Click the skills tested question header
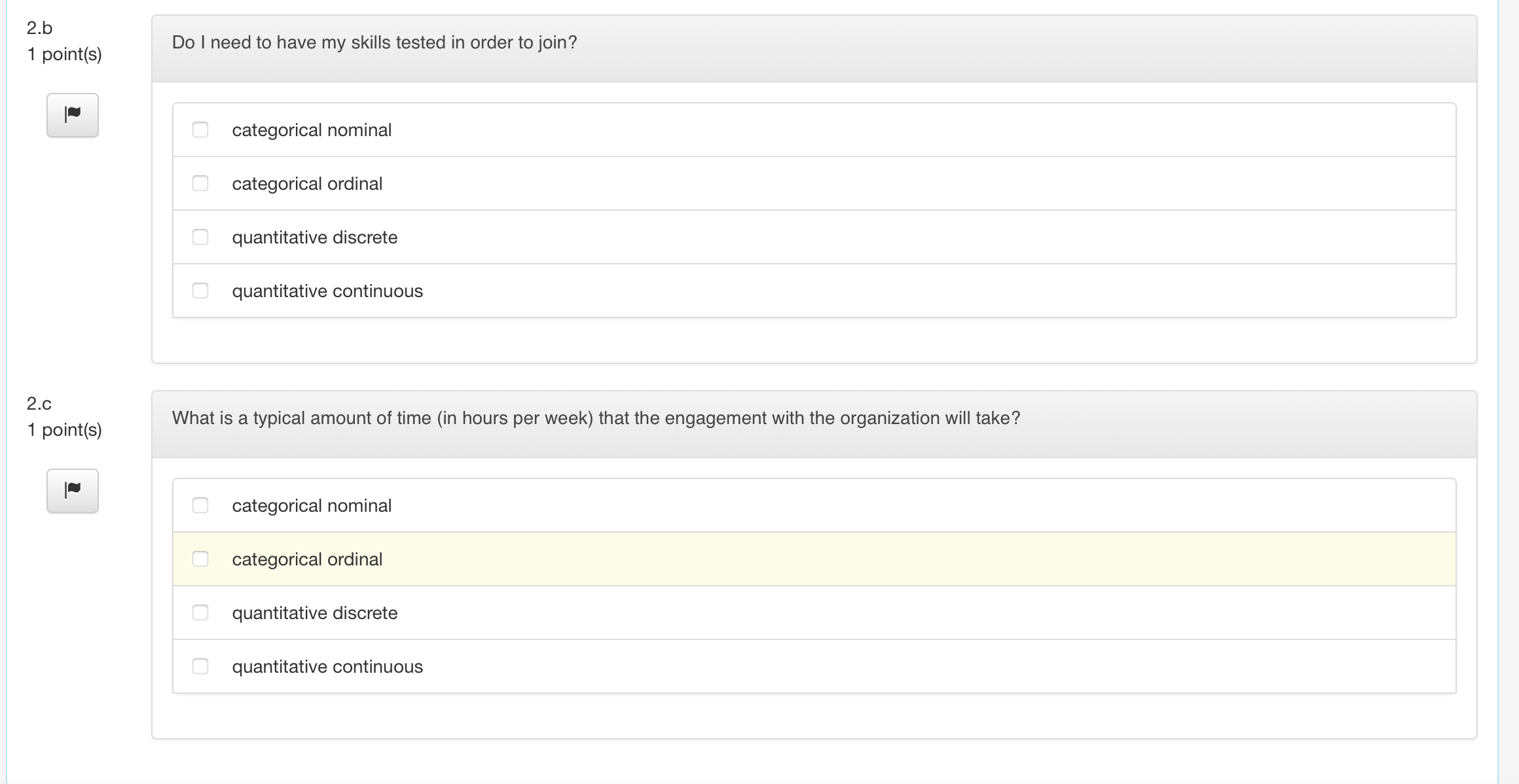Image resolution: width=1519 pixels, height=784 pixels. pos(375,43)
